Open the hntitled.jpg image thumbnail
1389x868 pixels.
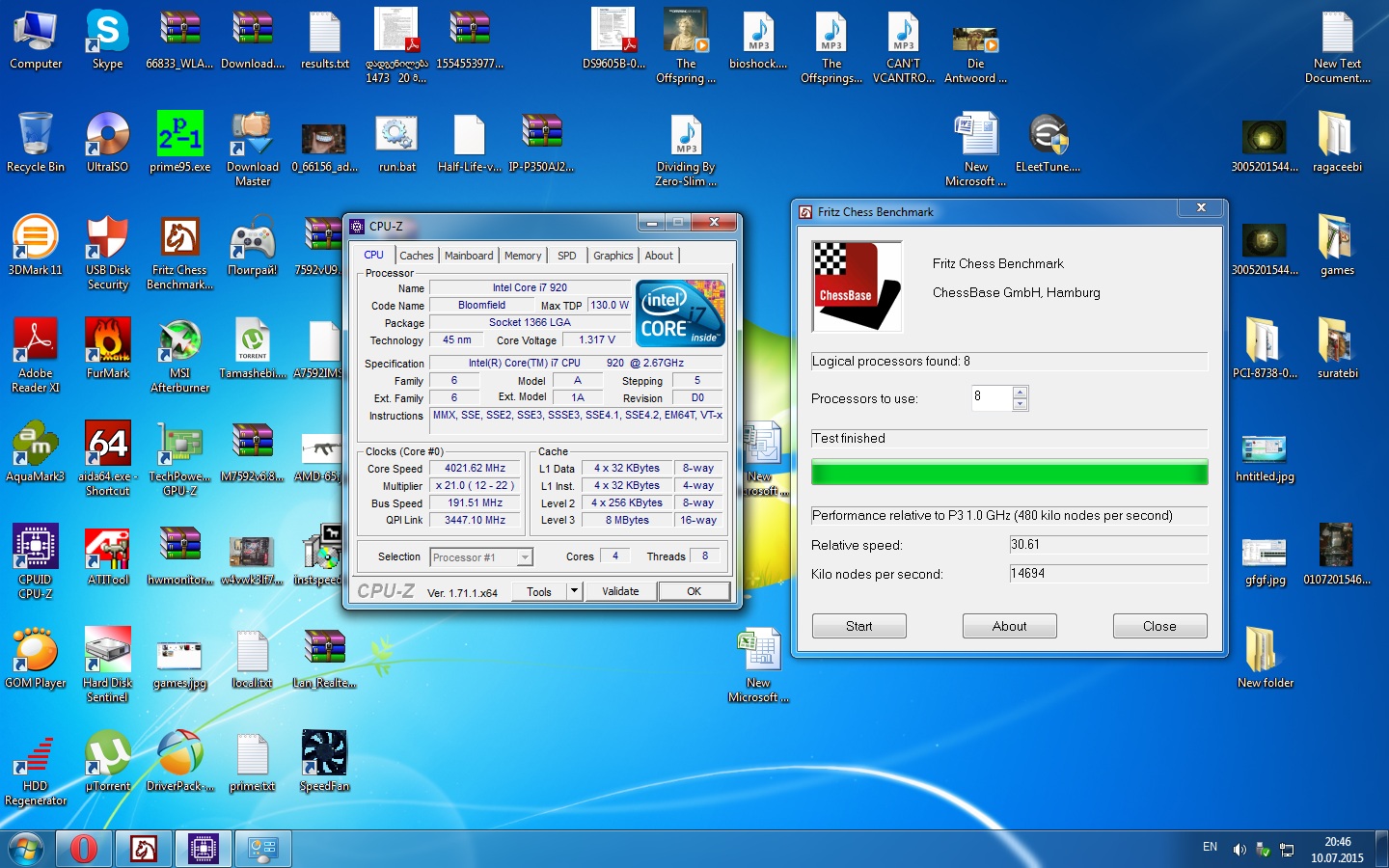pyautogui.click(x=1265, y=459)
